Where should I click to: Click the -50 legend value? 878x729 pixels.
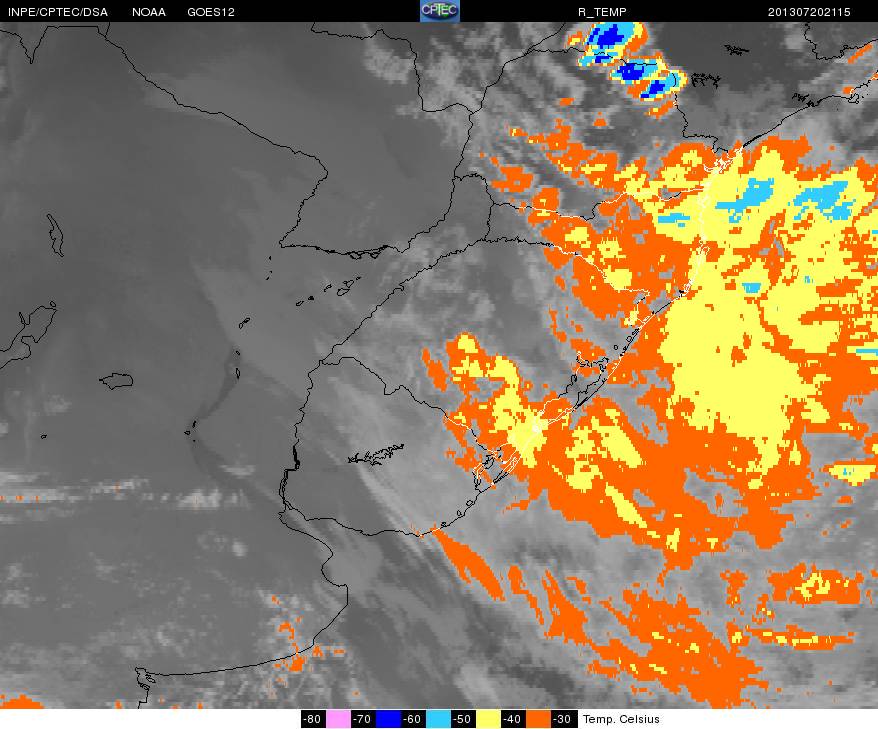pyautogui.click(x=463, y=719)
